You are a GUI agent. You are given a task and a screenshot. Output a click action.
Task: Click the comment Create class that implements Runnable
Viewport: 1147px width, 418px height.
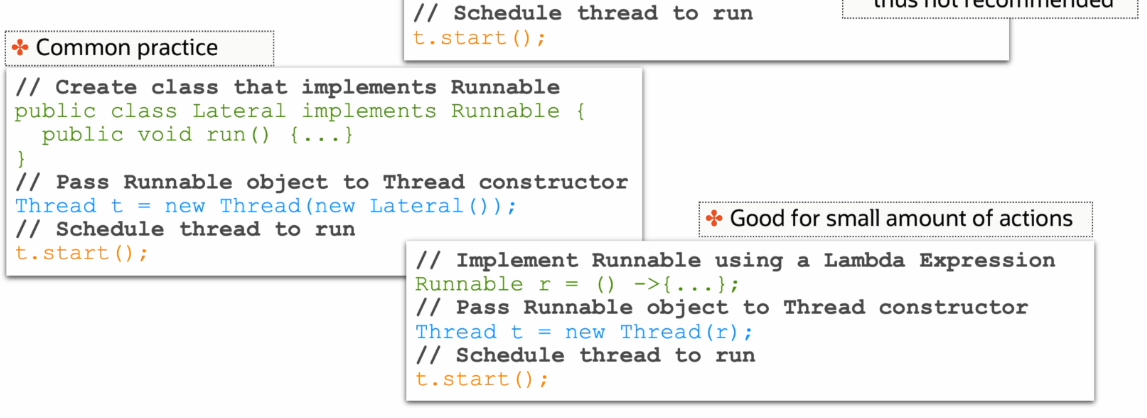[287, 88]
